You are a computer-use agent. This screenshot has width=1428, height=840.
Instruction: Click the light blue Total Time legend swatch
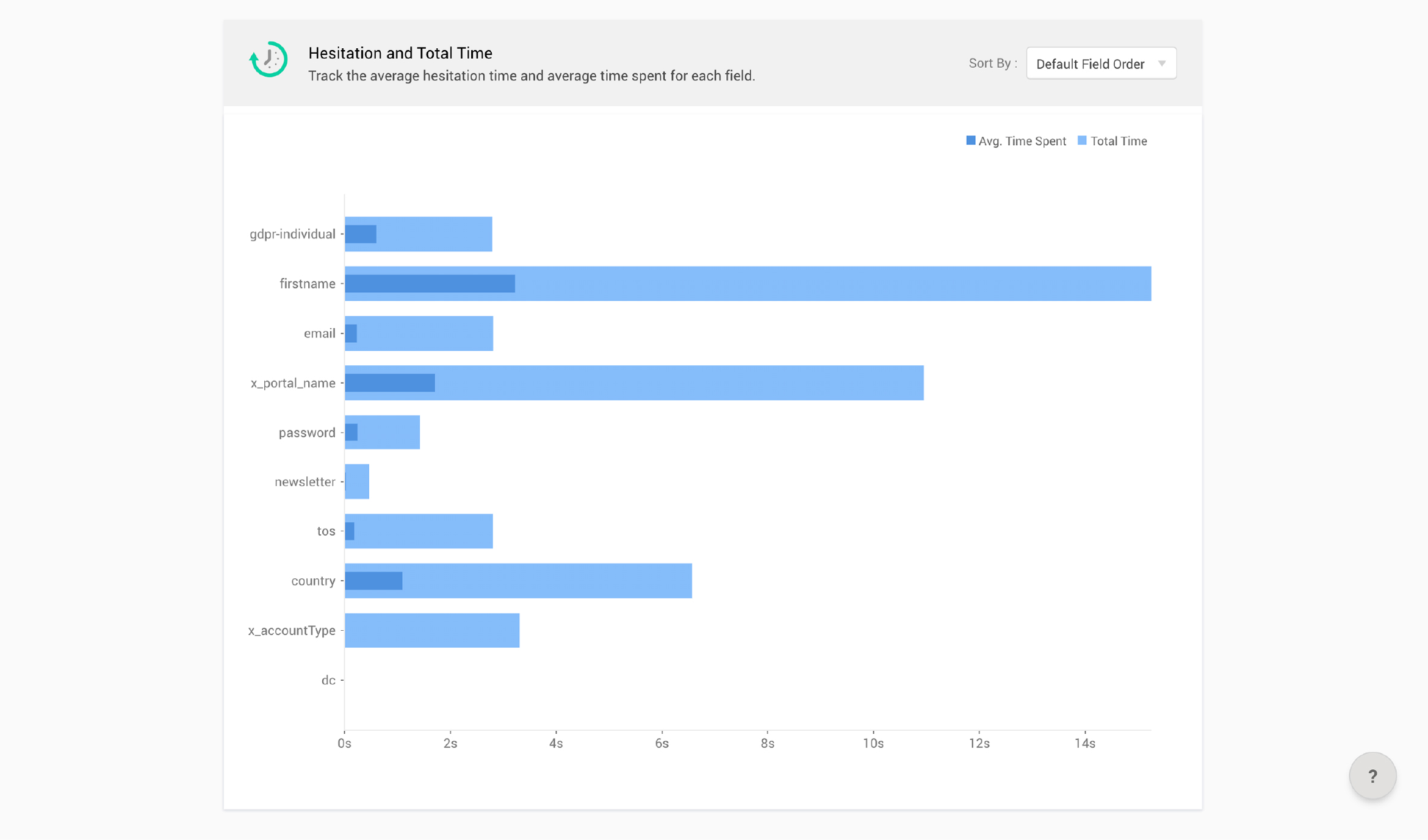[x=1082, y=141]
